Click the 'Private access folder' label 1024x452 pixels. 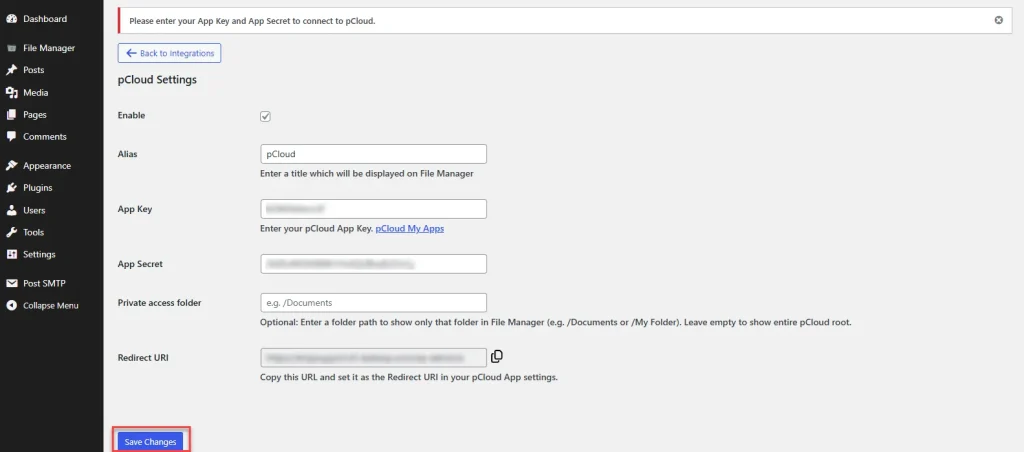[x=159, y=303]
